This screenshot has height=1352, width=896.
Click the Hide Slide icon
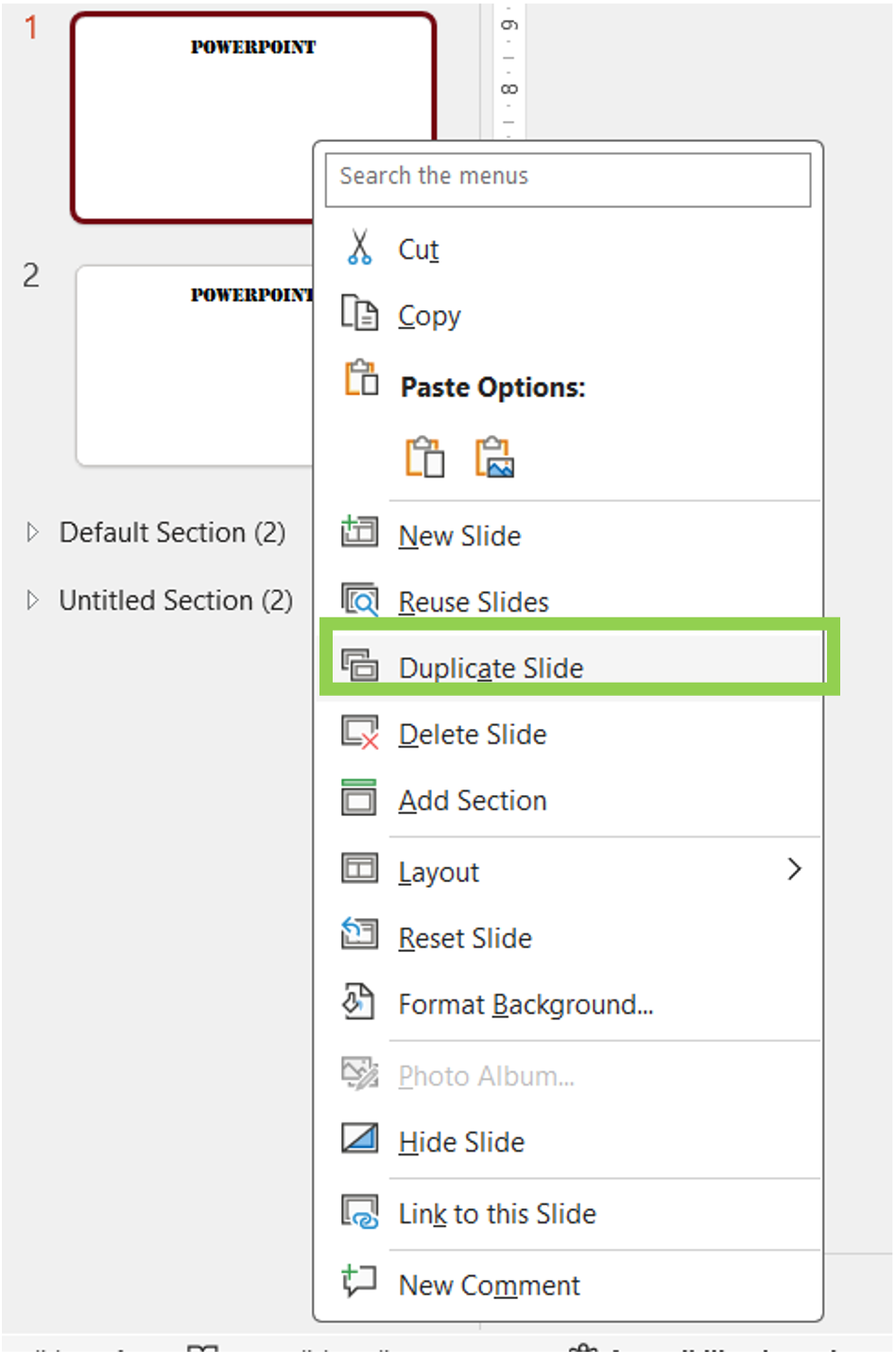[359, 1139]
